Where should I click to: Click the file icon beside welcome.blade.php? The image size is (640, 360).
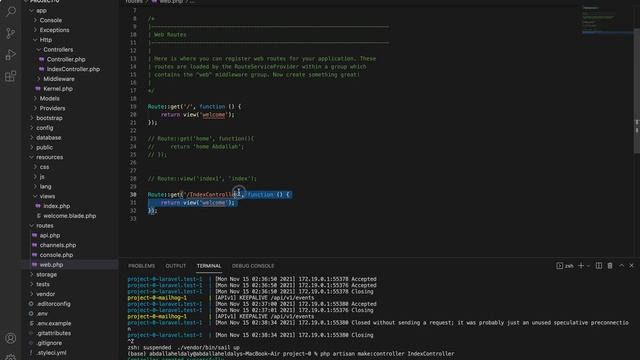38,216
